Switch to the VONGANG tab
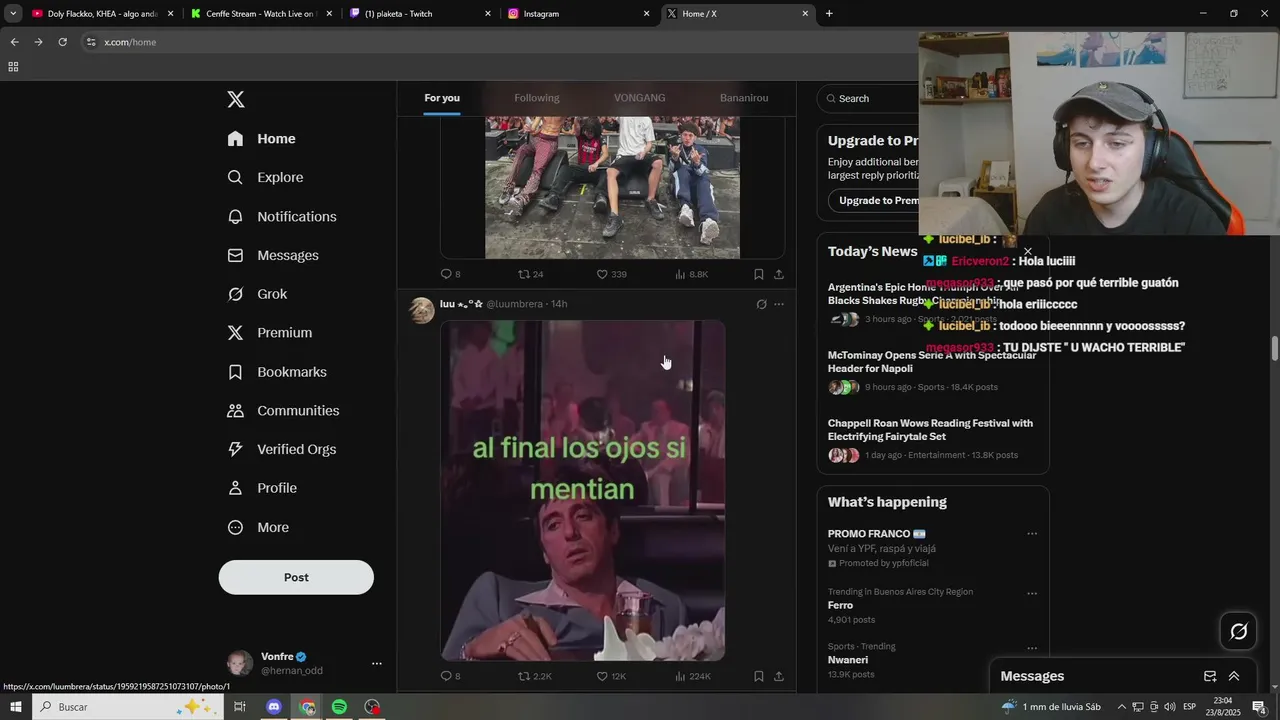Viewport: 1280px width, 720px height. pos(640,98)
